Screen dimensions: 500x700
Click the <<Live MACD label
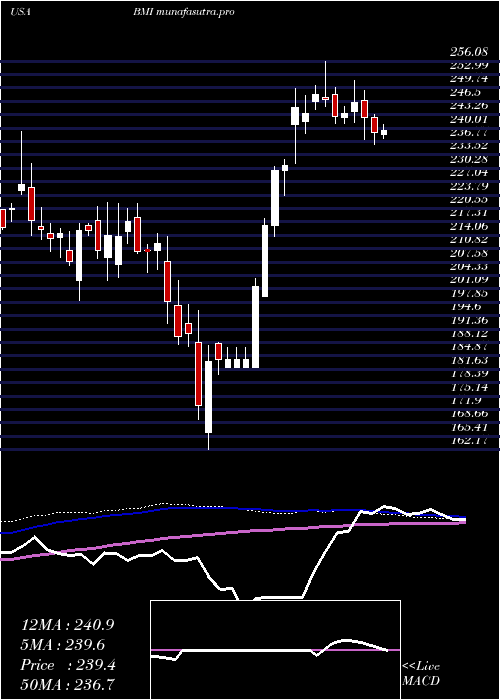click(x=421, y=673)
